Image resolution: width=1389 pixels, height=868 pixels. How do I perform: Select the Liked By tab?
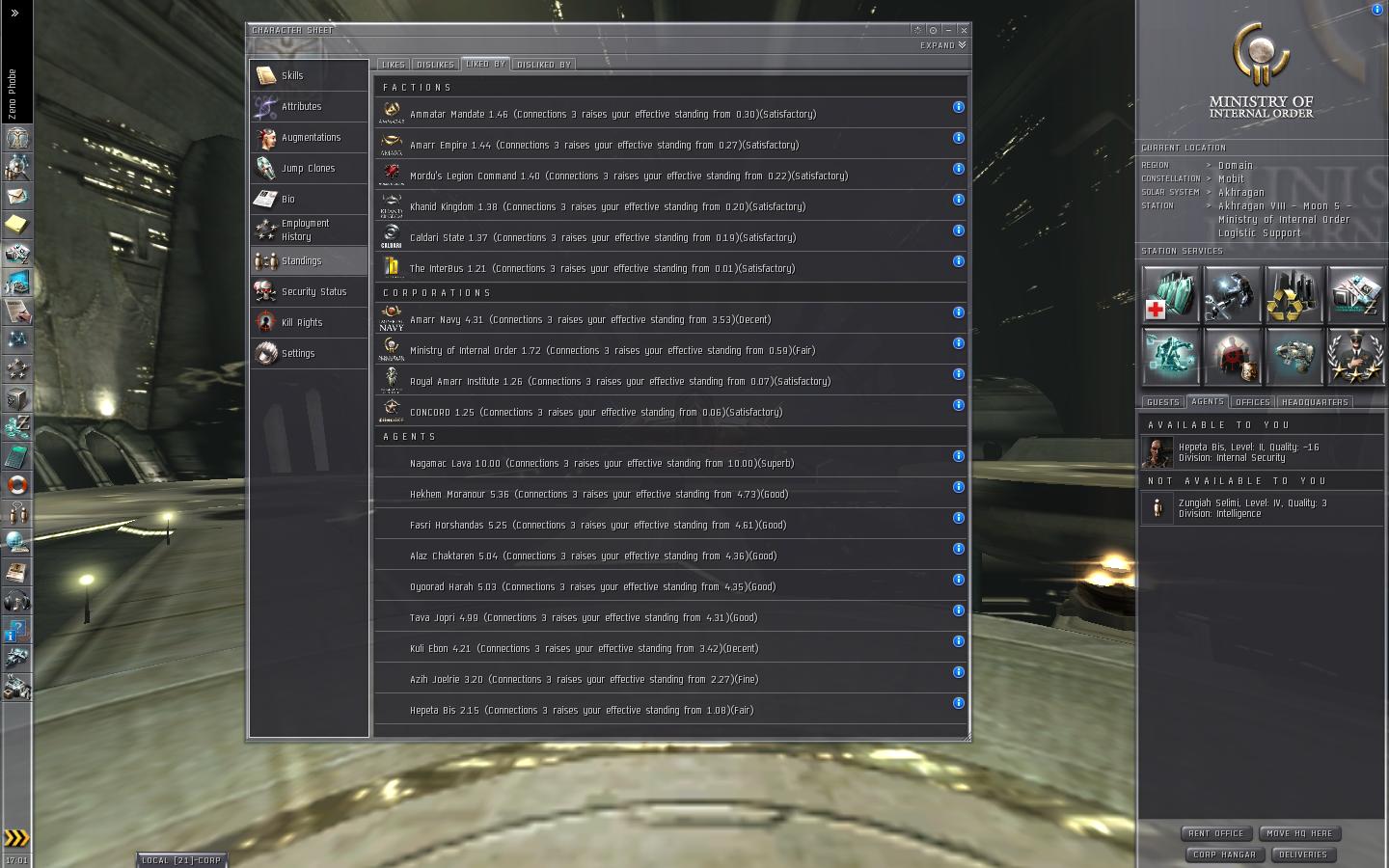tap(485, 64)
